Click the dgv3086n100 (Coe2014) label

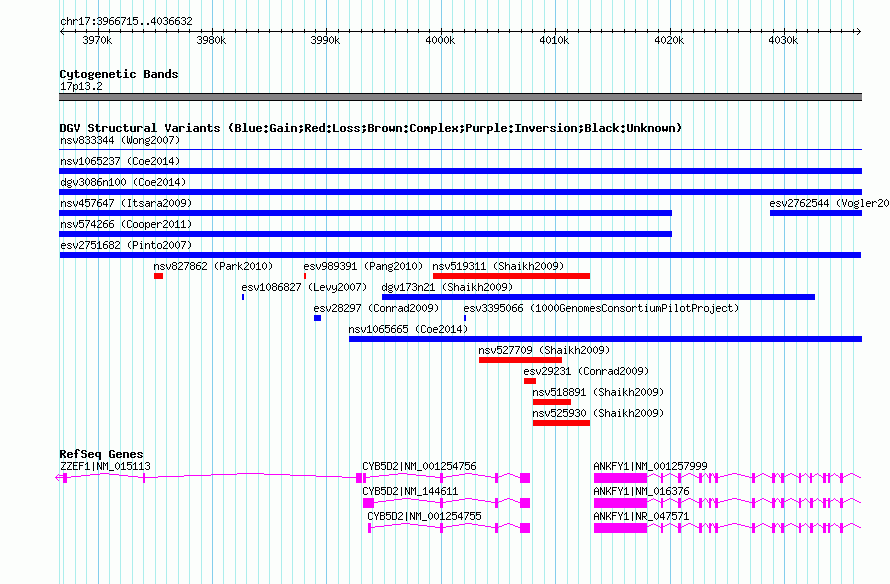coord(123,182)
